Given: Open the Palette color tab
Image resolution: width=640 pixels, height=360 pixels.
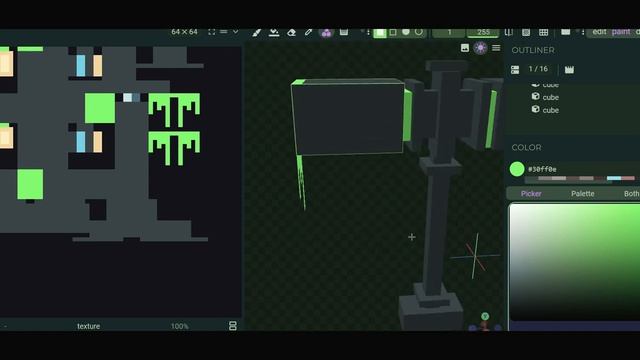Looking at the screenshot, I should (582, 194).
